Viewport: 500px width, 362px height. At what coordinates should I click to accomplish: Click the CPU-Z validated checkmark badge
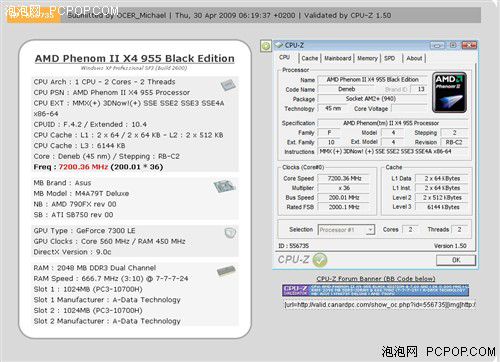click(320, 260)
